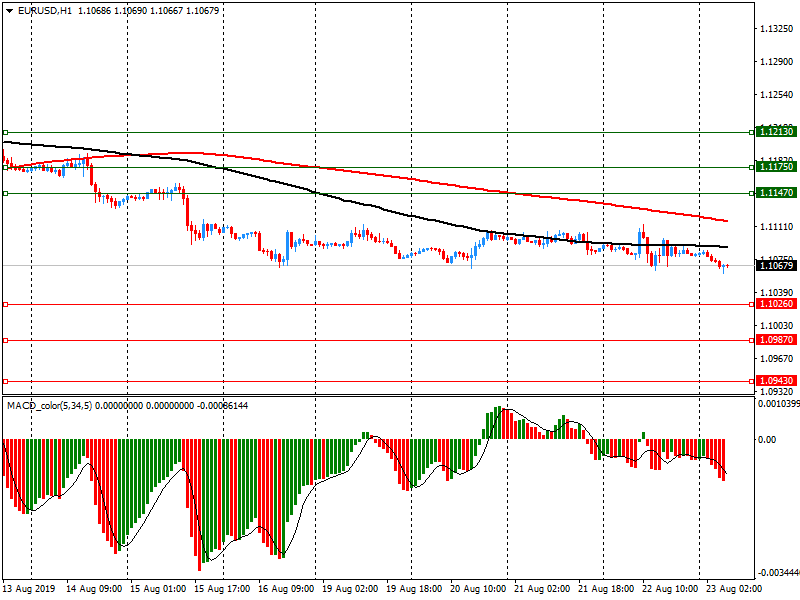Click the 14 Aug 09:00 time label
The height and width of the screenshot is (600, 800).
point(94,589)
